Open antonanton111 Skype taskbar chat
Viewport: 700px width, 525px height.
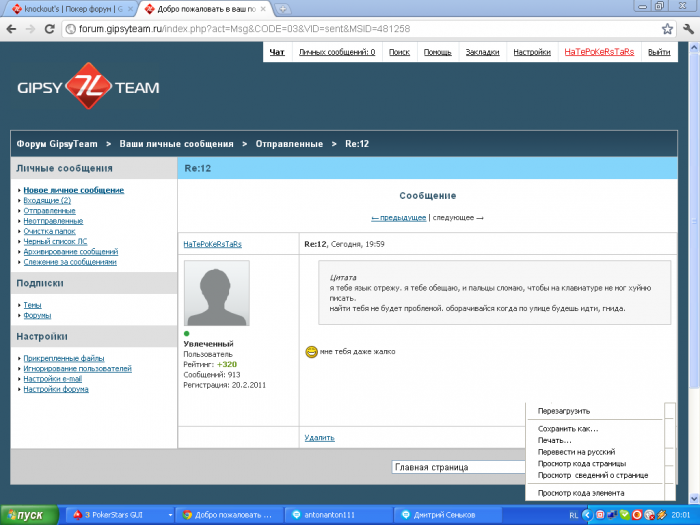(x=339, y=515)
